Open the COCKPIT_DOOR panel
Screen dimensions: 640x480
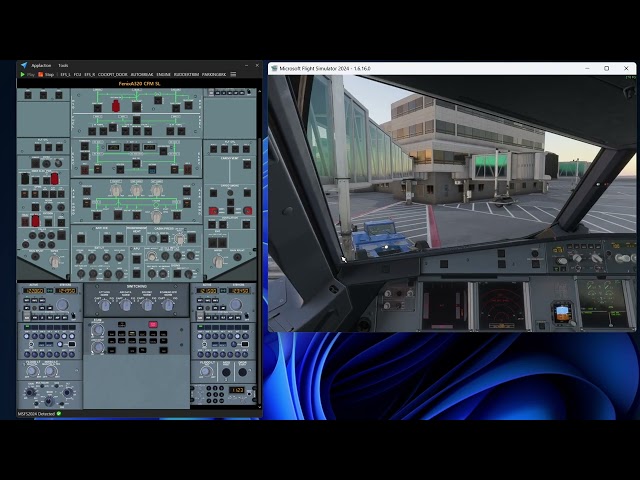point(113,75)
